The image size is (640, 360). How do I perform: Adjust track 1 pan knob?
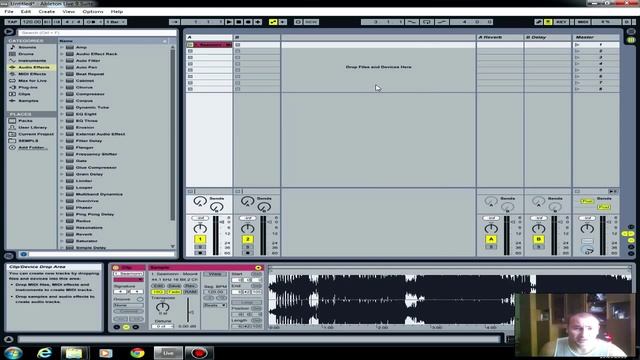pyautogui.click(x=200, y=228)
